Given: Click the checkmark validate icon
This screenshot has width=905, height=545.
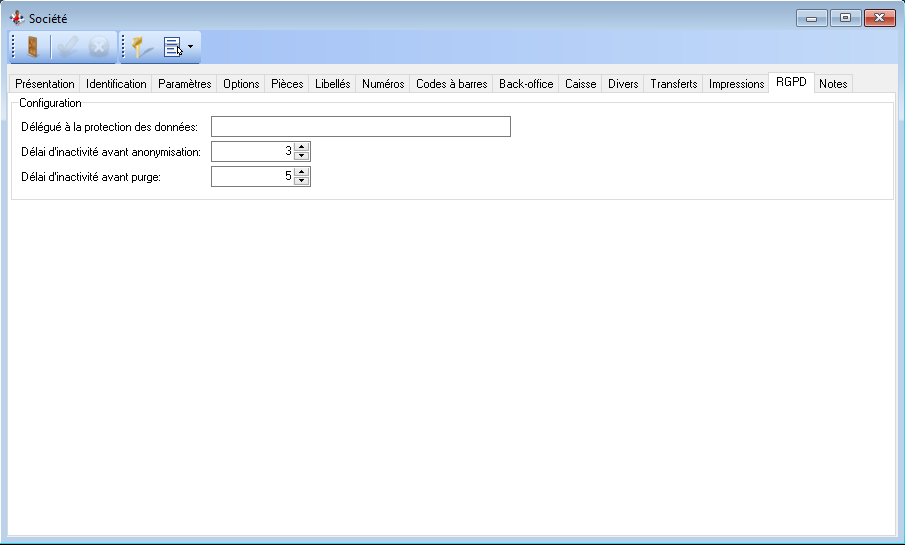Looking at the screenshot, I should tap(68, 47).
